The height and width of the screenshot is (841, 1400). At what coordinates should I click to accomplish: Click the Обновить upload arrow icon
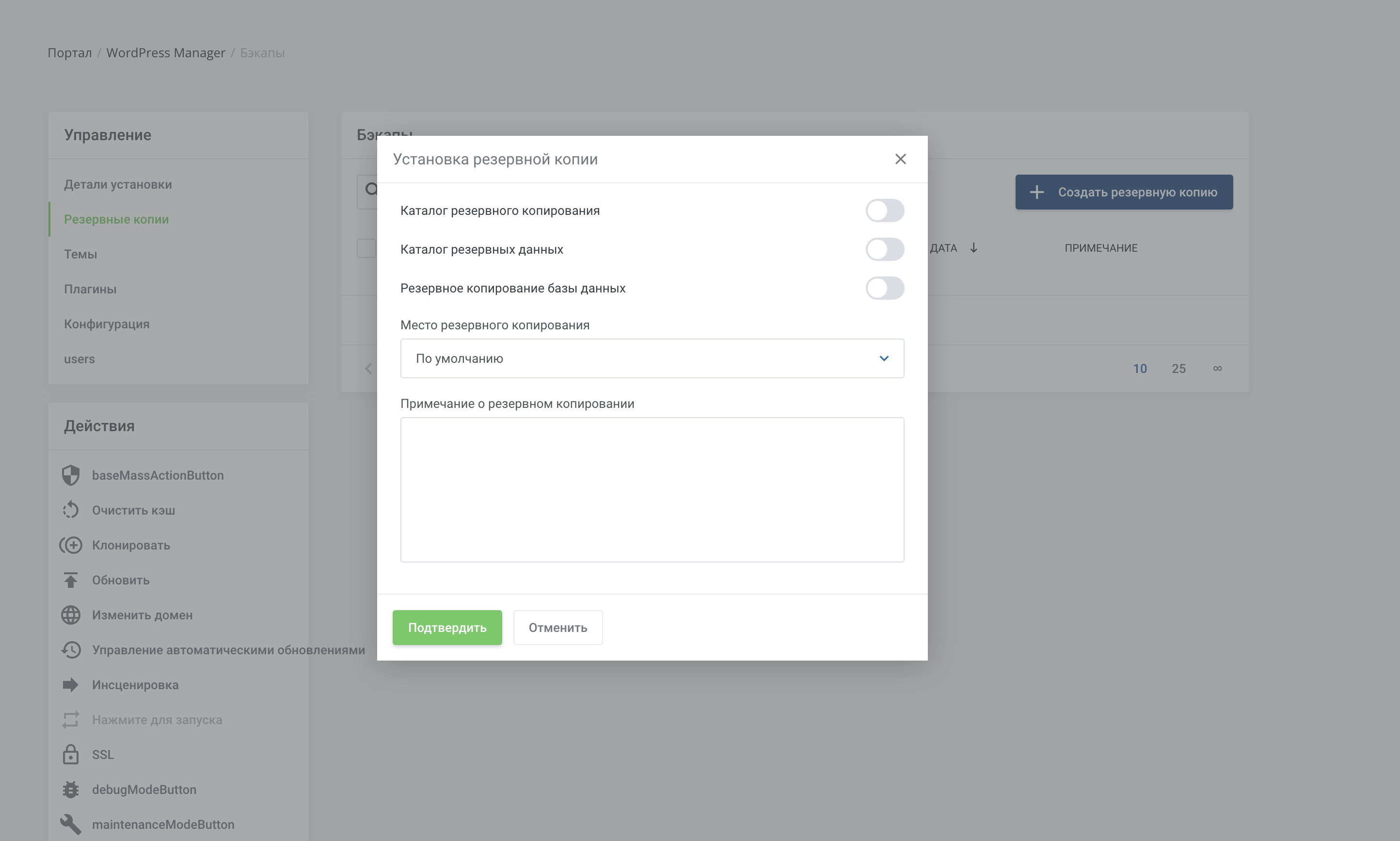tap(71, 580)
